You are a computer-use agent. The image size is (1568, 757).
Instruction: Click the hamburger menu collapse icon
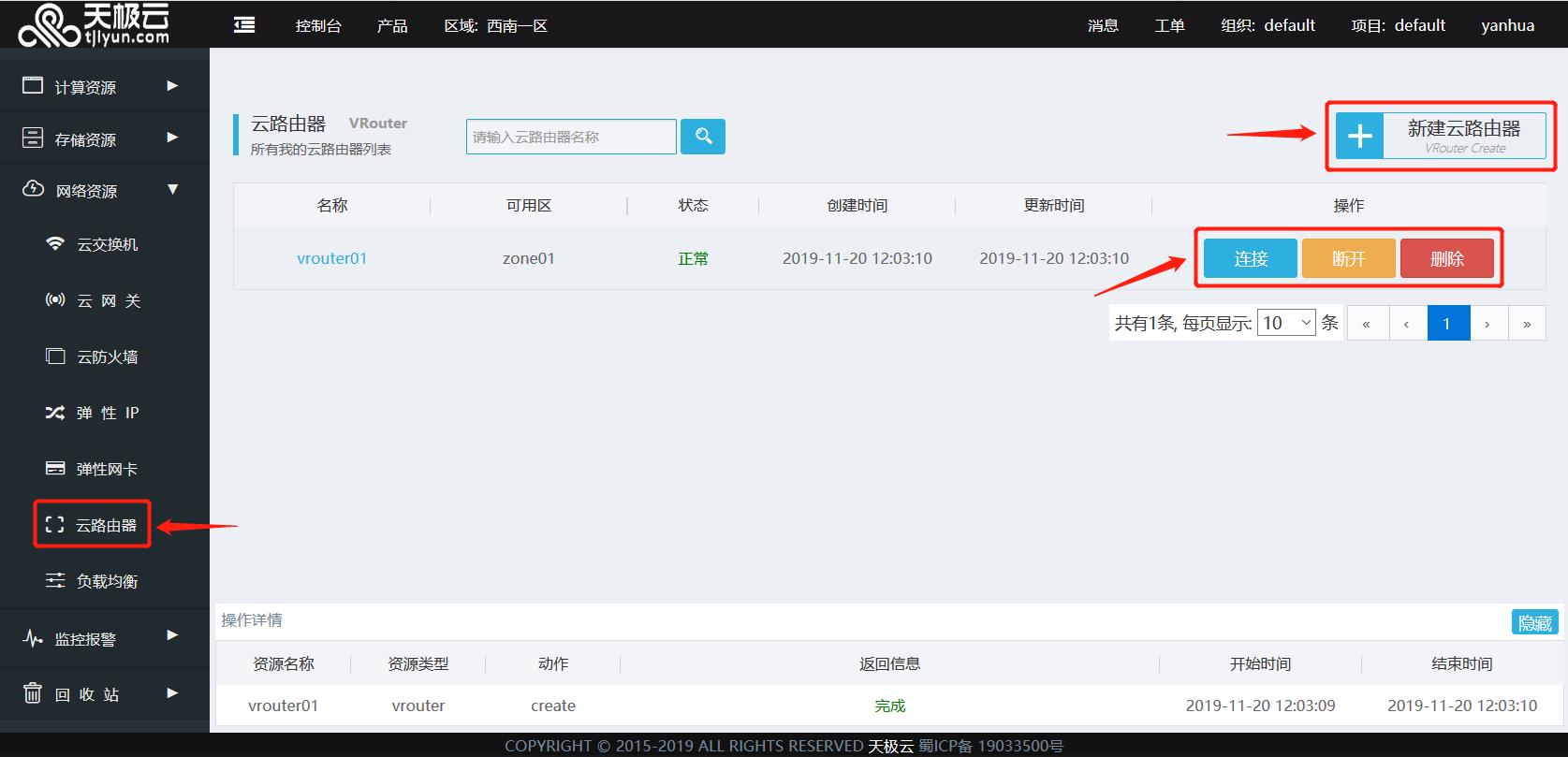click(x=244, y=25)
